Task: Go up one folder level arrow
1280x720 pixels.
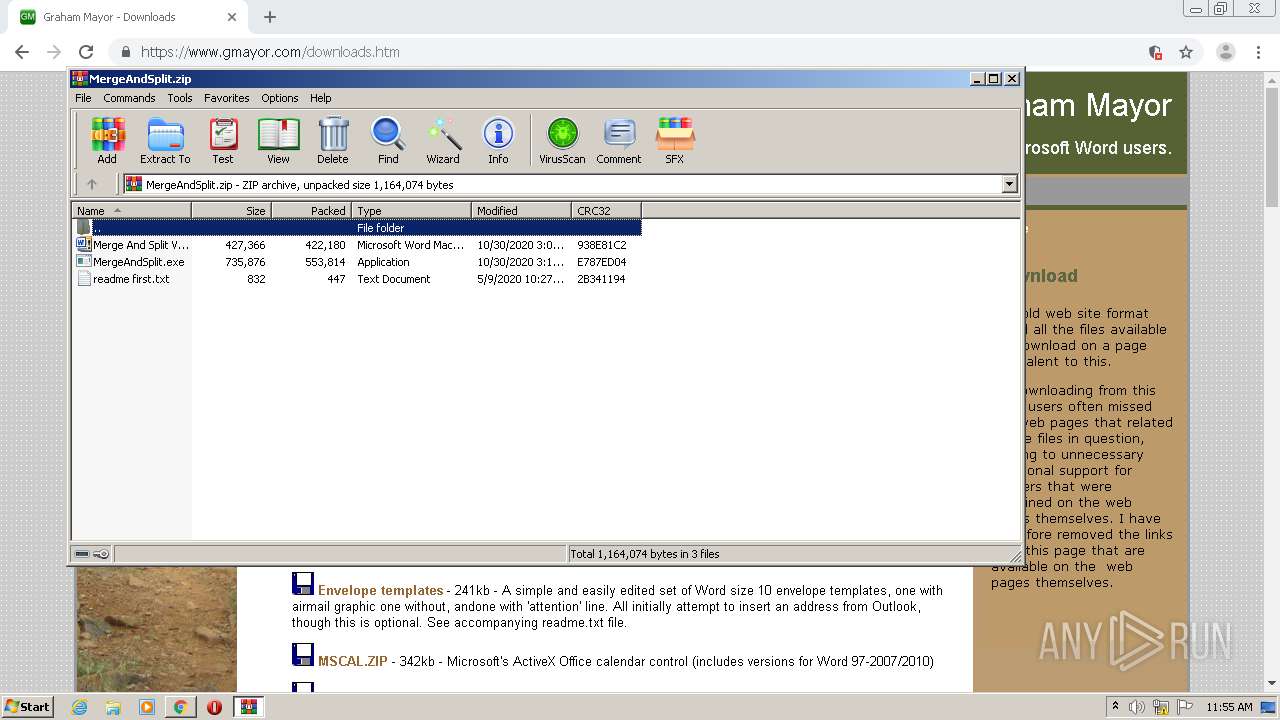Action: click(x=92, y=184)
